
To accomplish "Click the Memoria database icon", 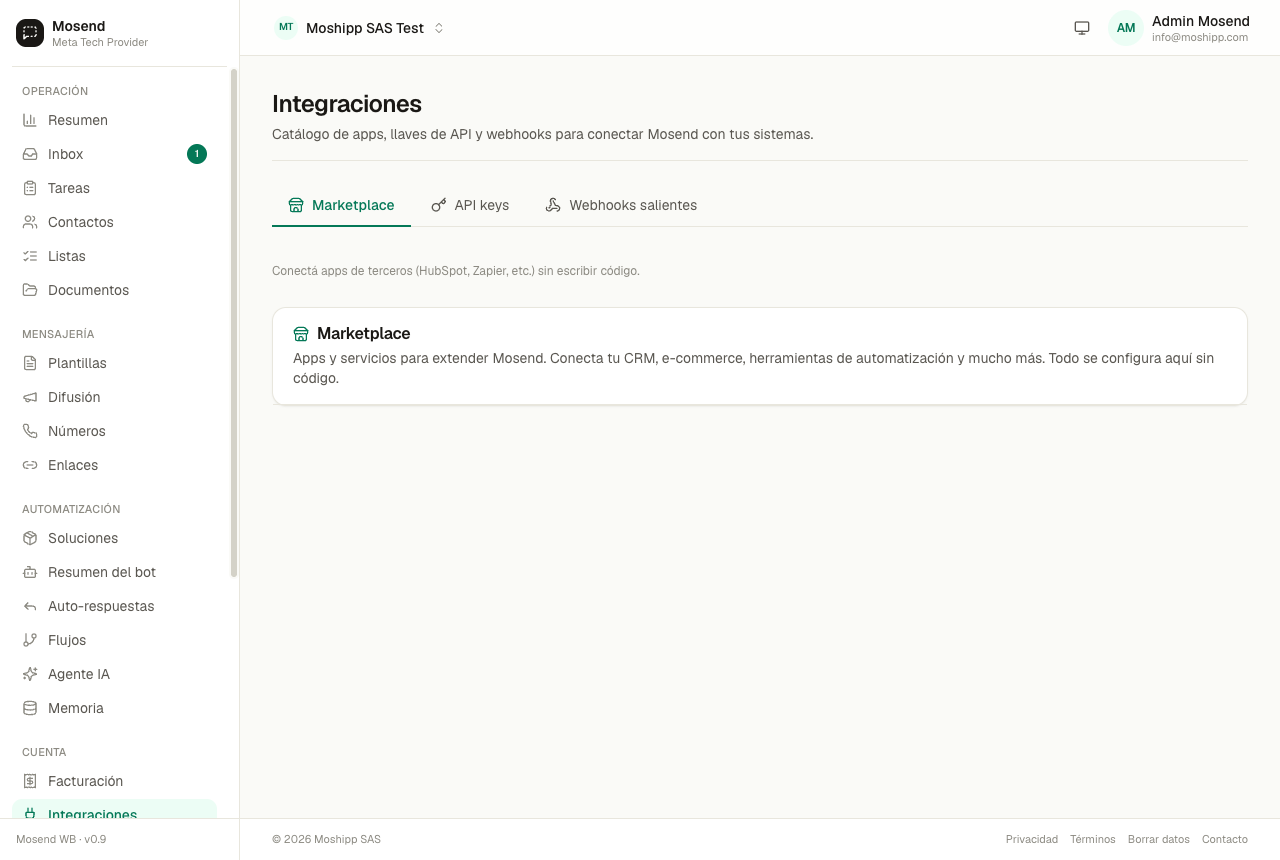I will click(30, 708).
